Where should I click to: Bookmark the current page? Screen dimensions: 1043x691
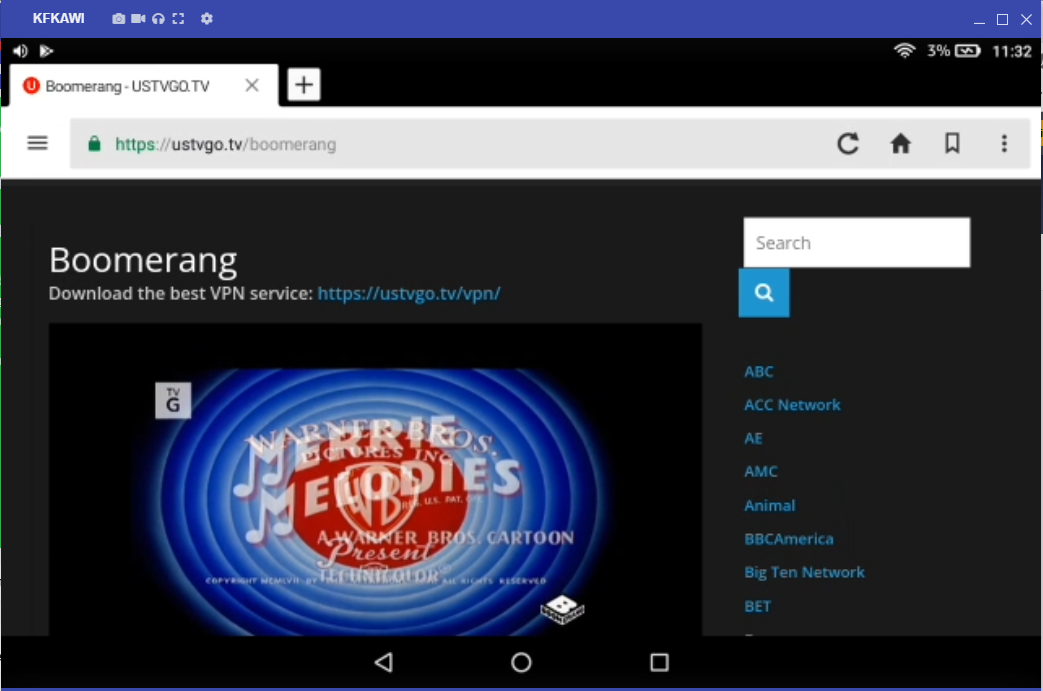pyautogui.click(x=952, y=143)
